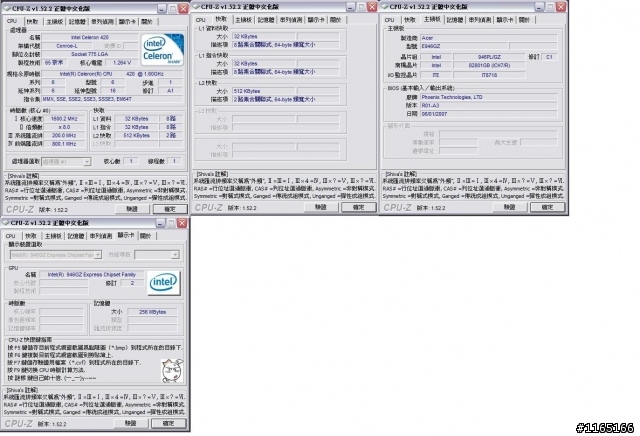Screen dimensions: 640x436
Task: Click the 確定 button in the graphics window
Action: coord(169,423)
